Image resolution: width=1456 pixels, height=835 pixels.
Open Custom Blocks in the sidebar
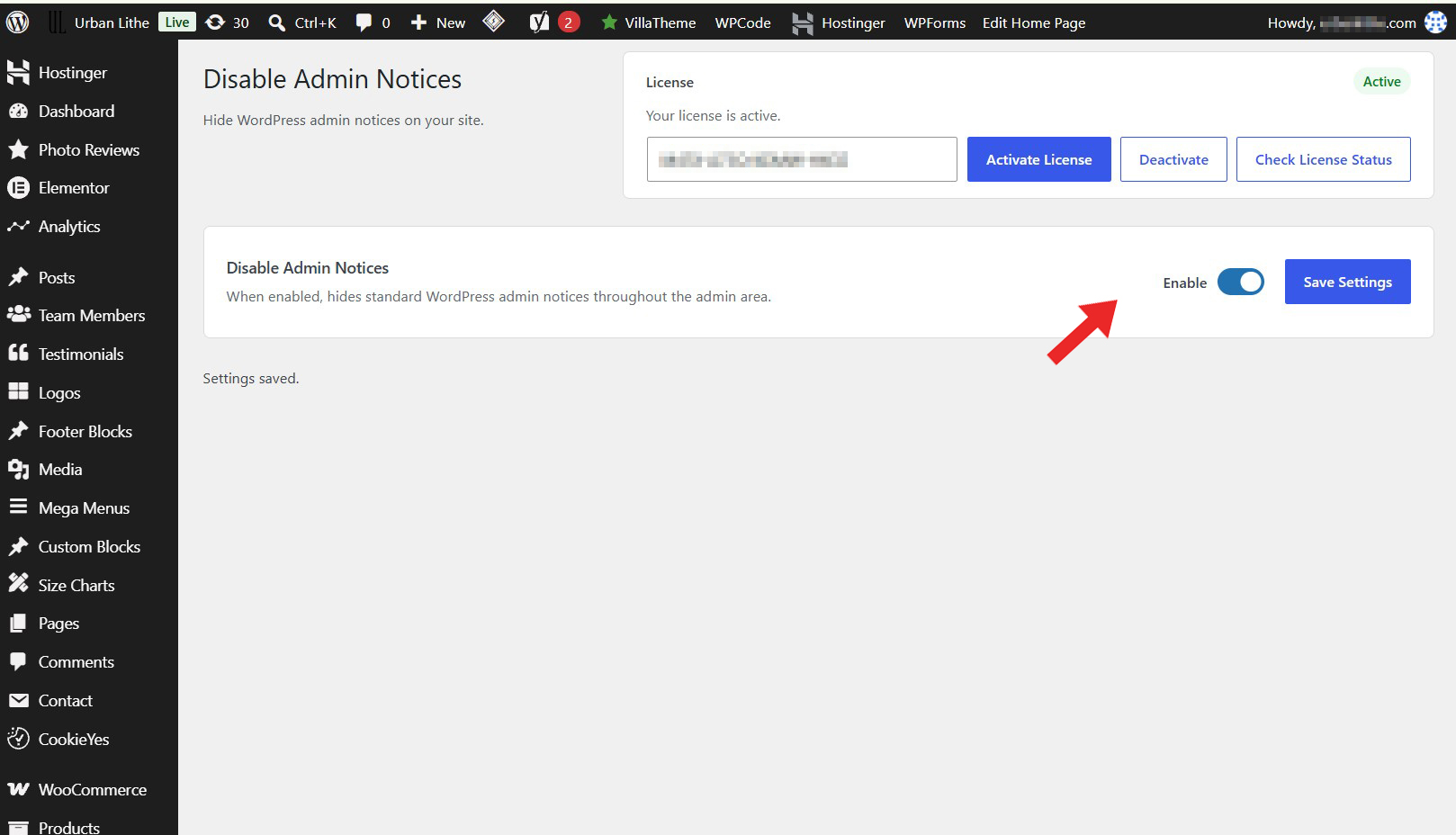89,547
